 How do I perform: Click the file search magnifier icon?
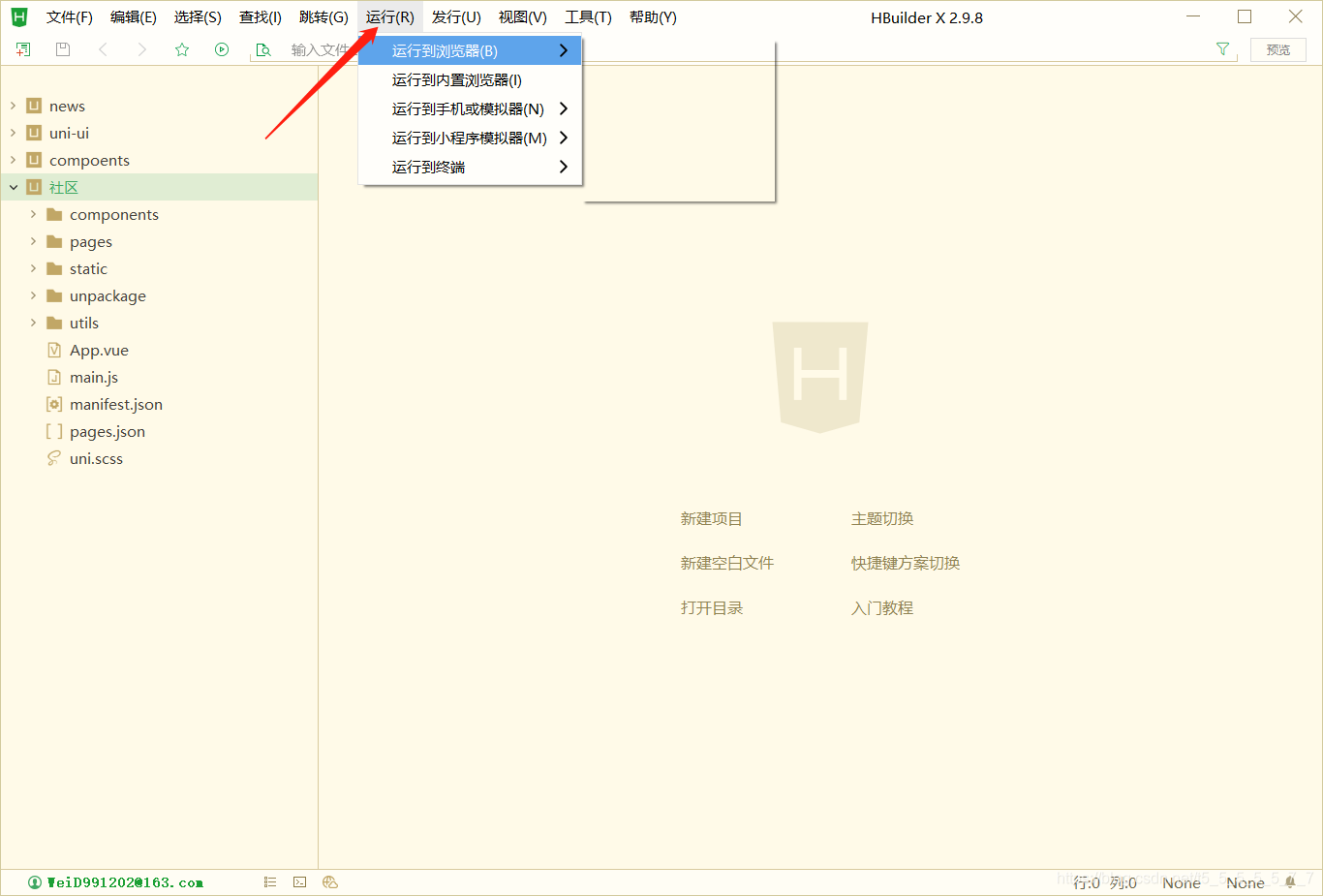(263, 49)
